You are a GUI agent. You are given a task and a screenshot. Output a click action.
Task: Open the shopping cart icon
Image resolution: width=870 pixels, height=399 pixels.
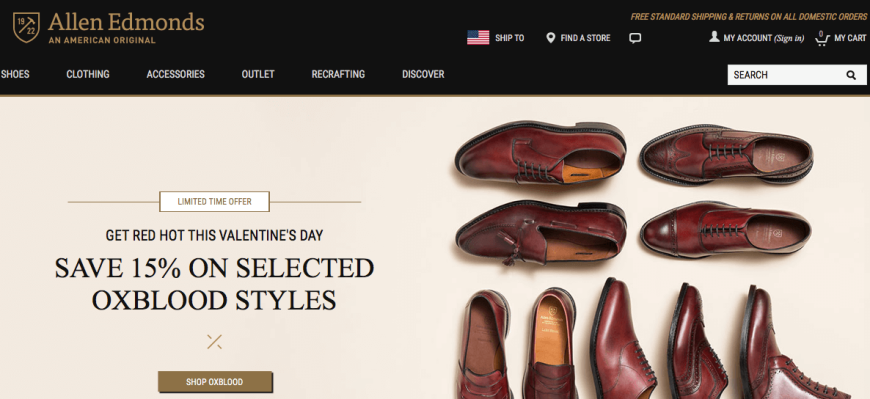822,38
